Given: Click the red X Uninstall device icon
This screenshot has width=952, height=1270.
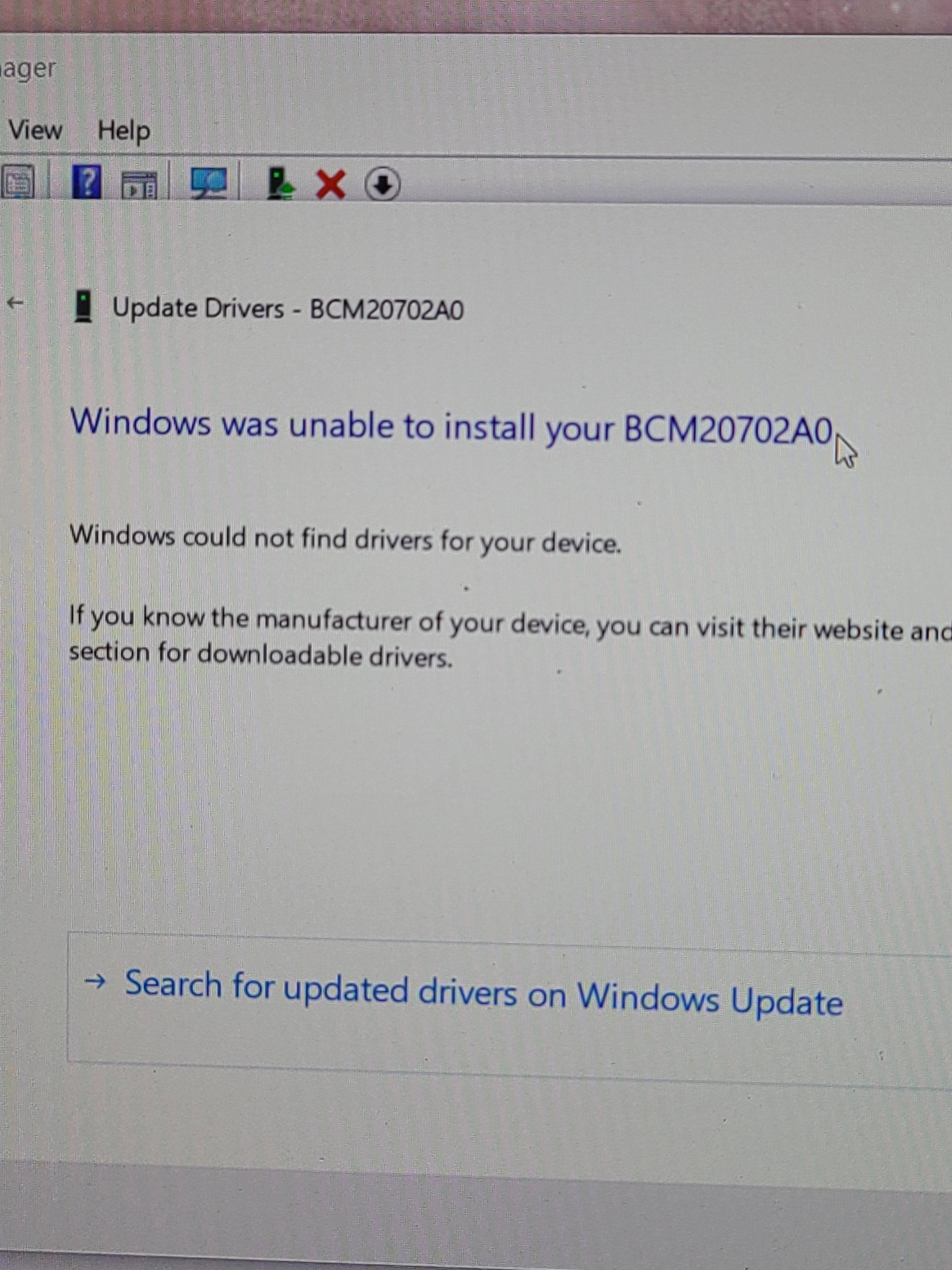Looking at the screenshot, I should click(331, 185).
